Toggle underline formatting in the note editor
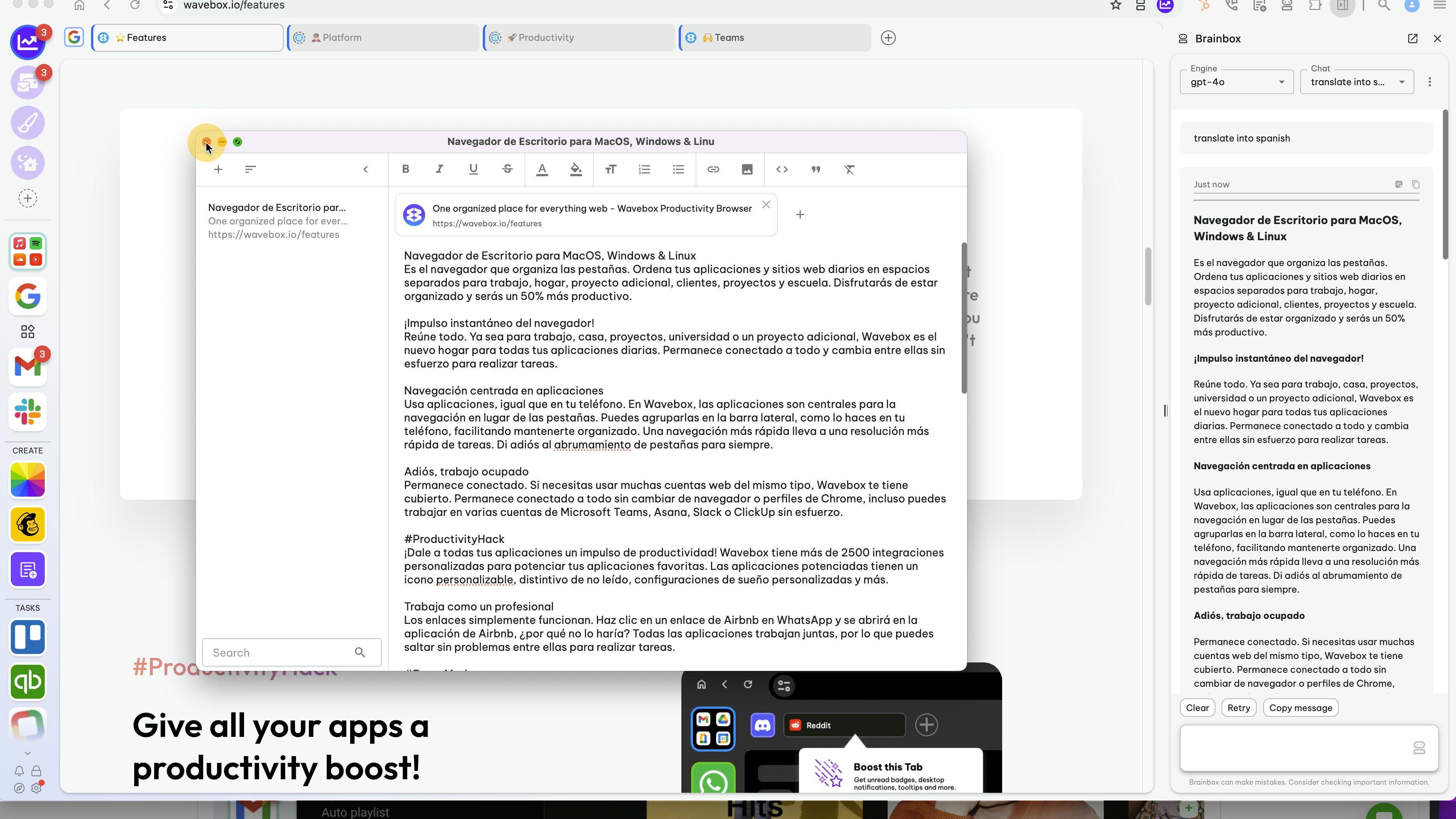This screenshot has width=1456, height=819. pos(473,169)
